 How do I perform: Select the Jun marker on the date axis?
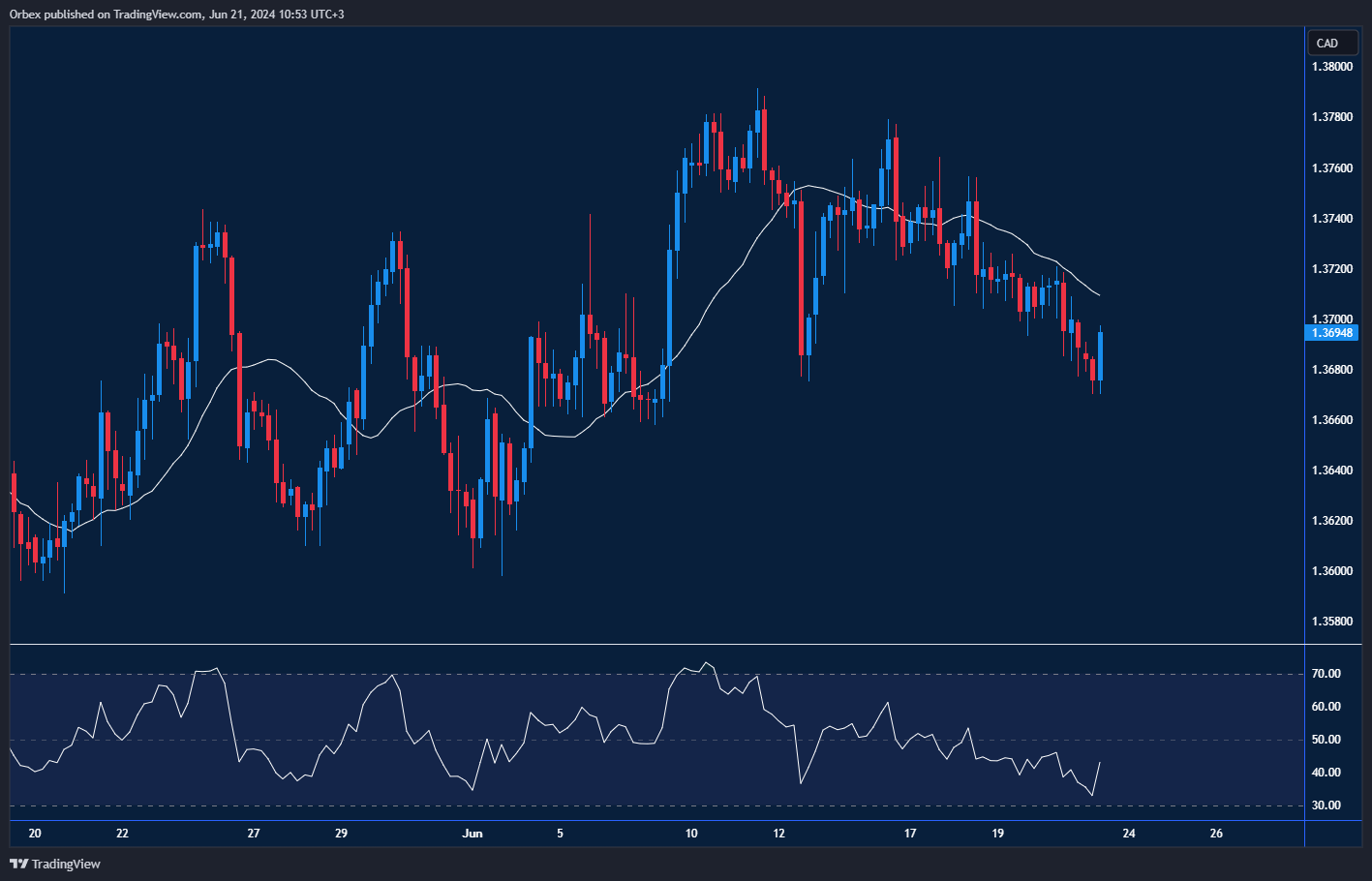click(x=473, y=834)
